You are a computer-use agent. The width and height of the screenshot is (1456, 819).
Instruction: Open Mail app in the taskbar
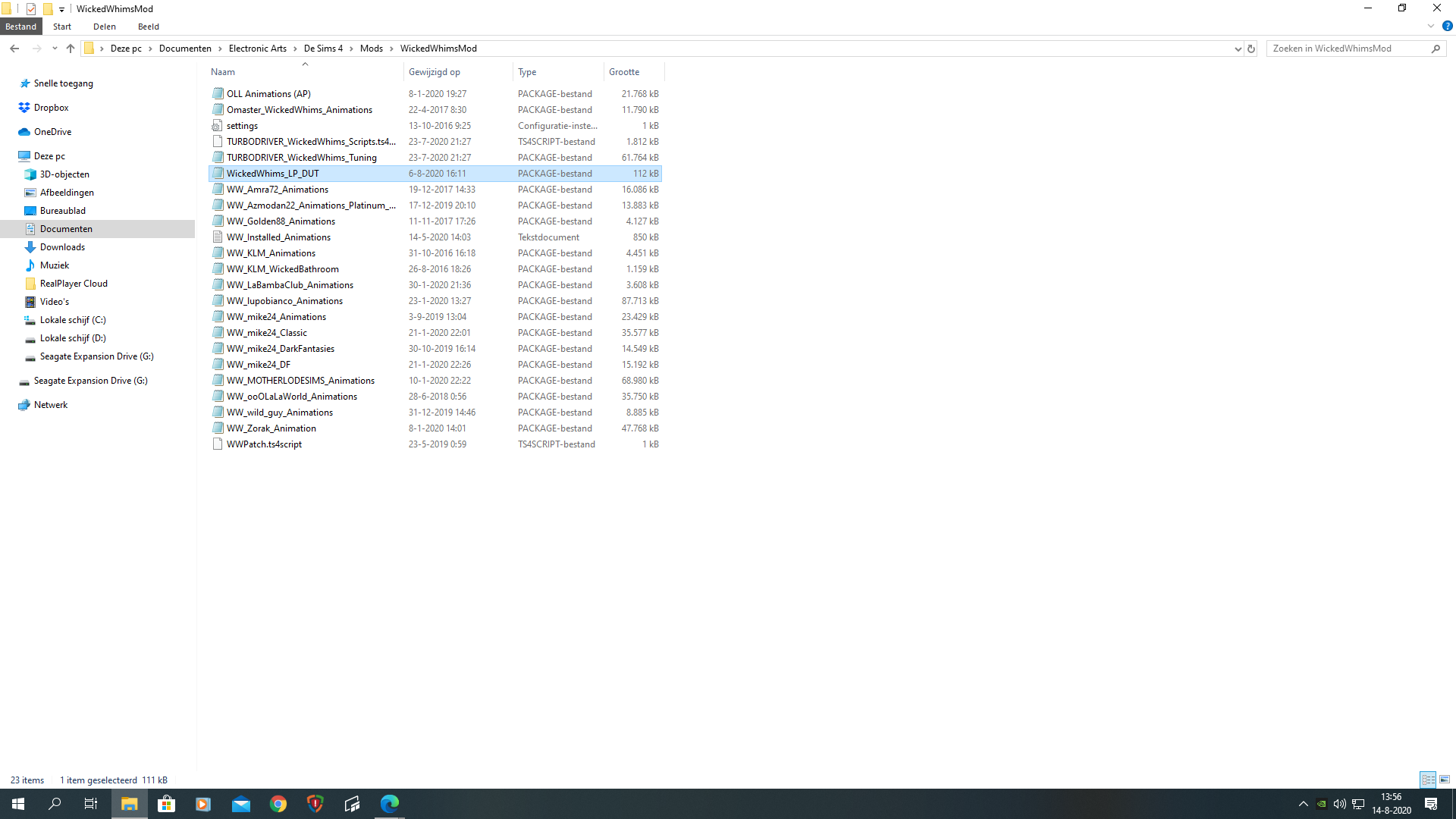click(x=240, y=804)
